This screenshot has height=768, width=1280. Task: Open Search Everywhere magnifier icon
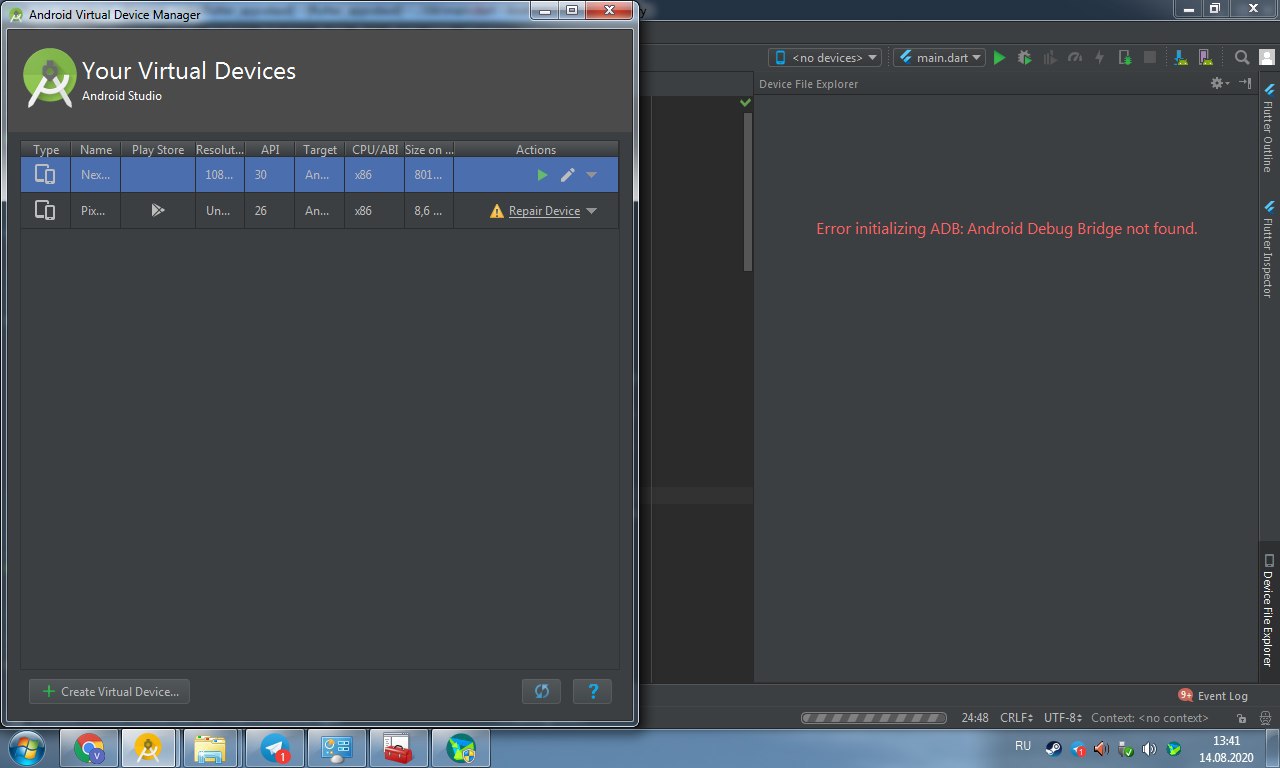pyautogui.click(x=1241, y=58)
